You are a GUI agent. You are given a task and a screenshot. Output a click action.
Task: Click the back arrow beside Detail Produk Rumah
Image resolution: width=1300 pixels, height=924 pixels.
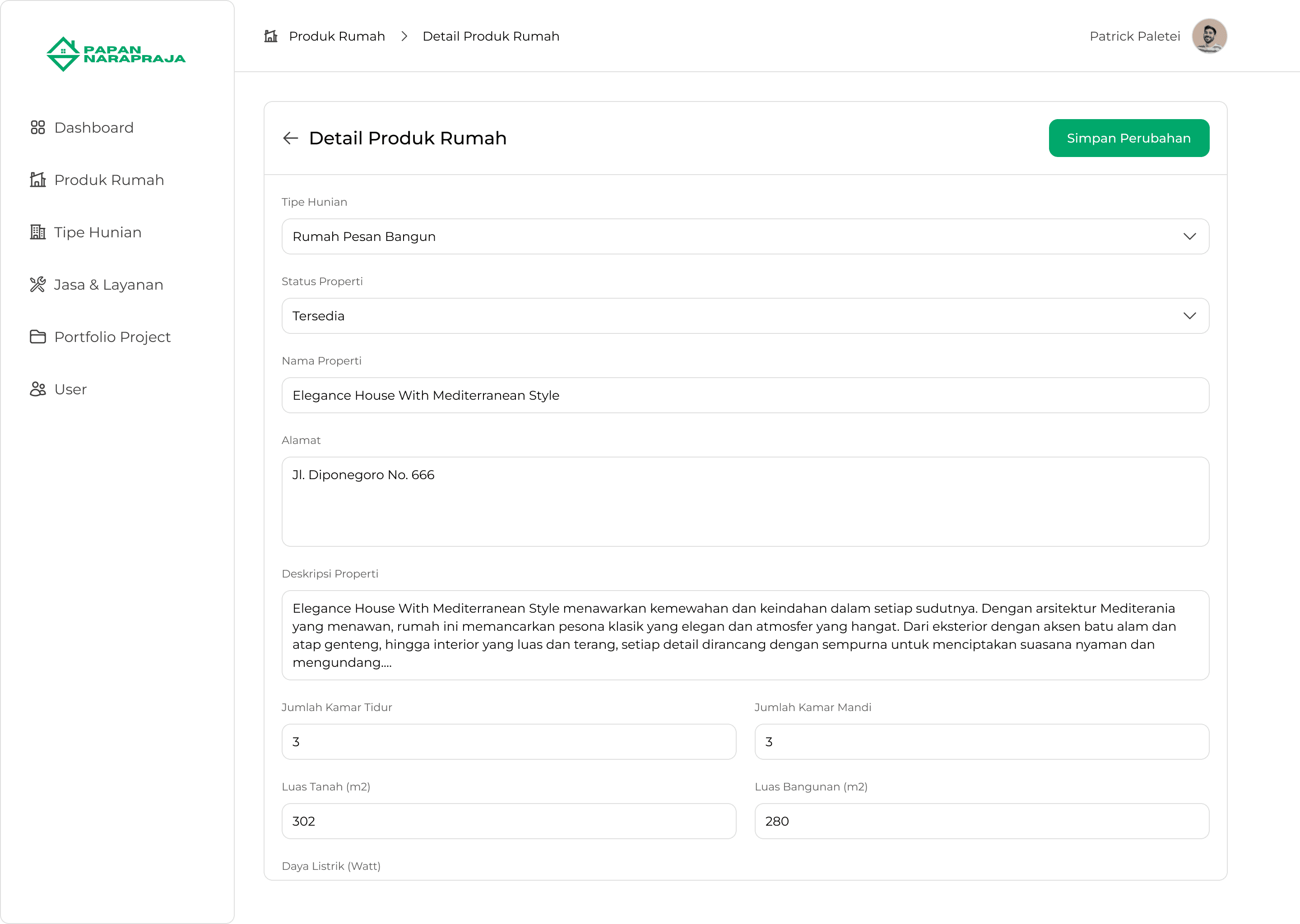click(x=290, y=138)
